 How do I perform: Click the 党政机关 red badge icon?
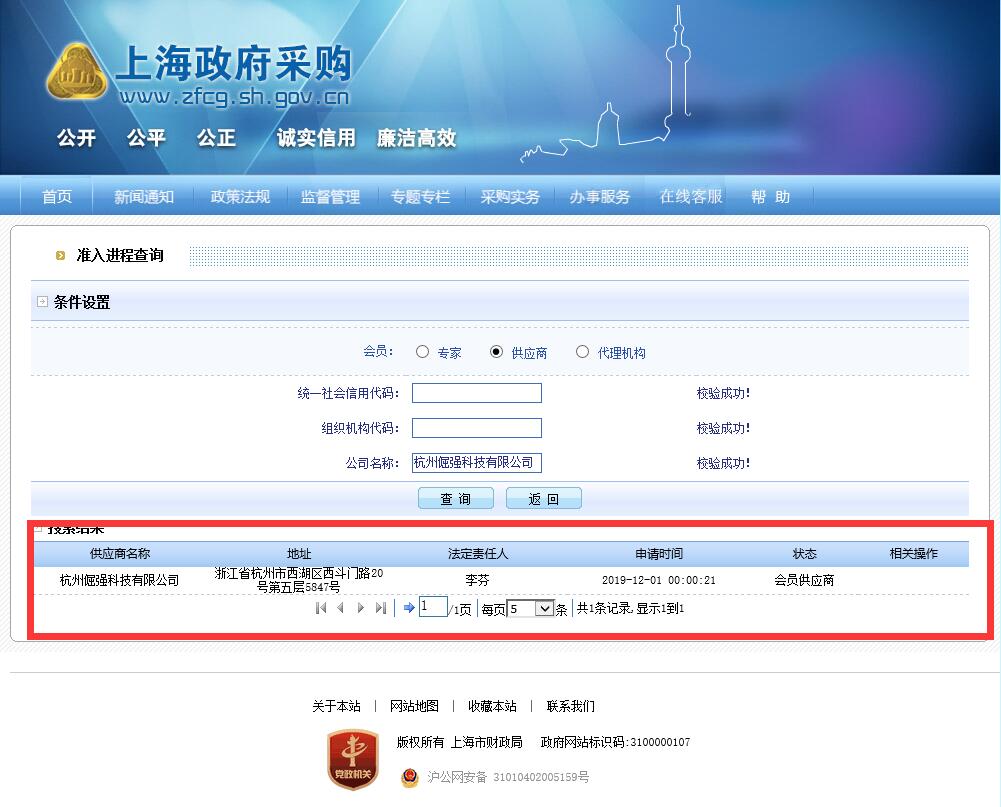click(353, 759)
